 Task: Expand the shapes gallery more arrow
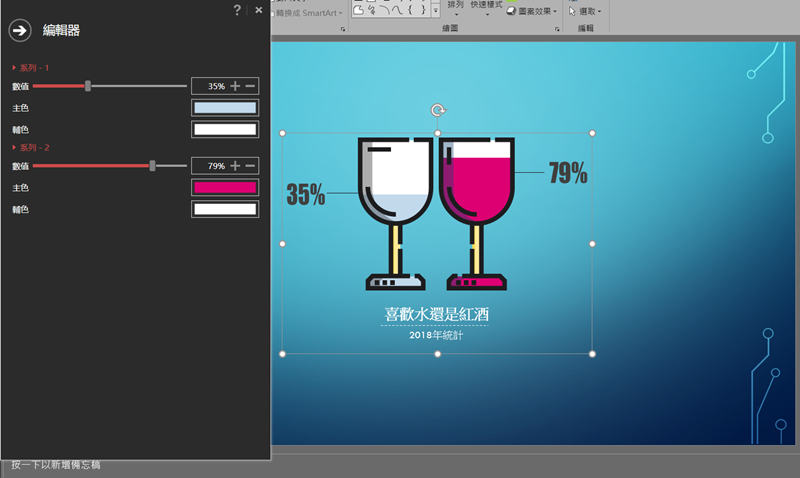click(x=436, y=10)
